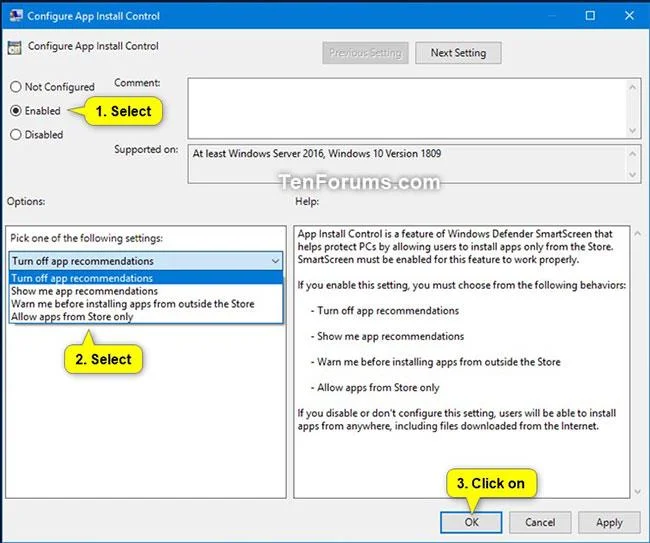Select the Disabled radio button

(x=16, y=135)
